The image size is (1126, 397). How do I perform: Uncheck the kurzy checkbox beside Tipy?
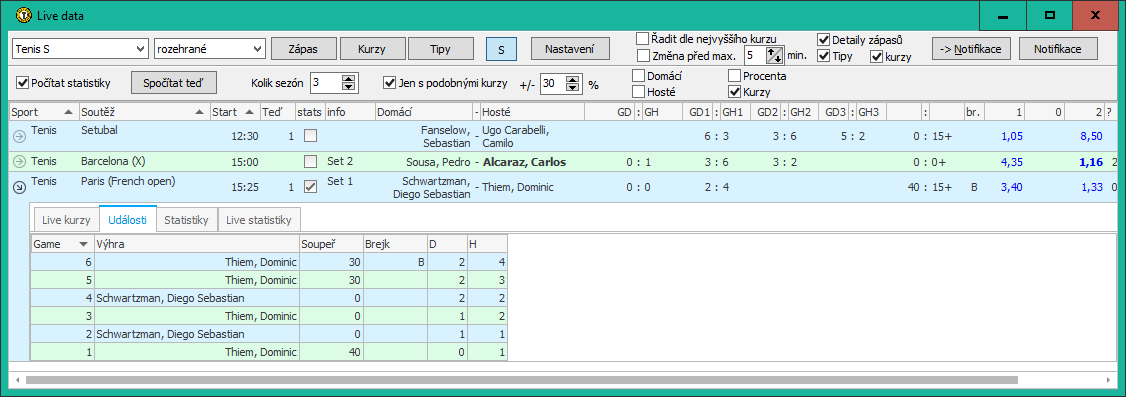(x=876, y=57)
